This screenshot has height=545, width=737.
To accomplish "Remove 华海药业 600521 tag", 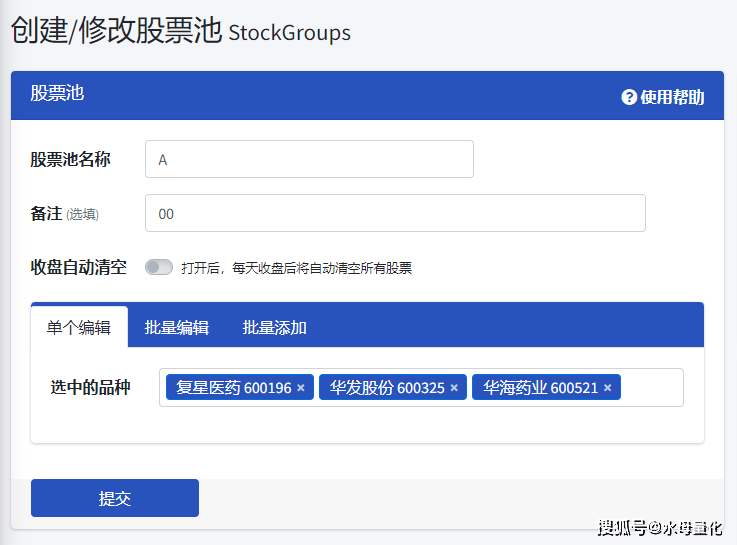I will click(607, 388).
